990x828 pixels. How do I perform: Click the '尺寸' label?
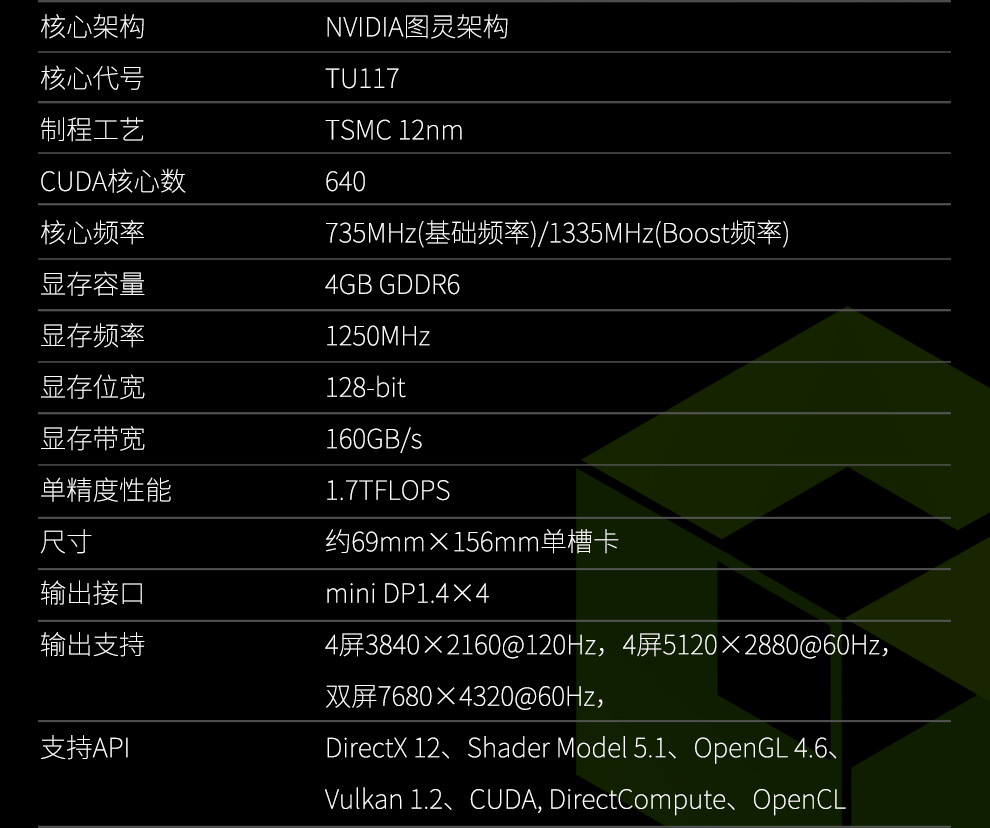(x=66, y=543)
